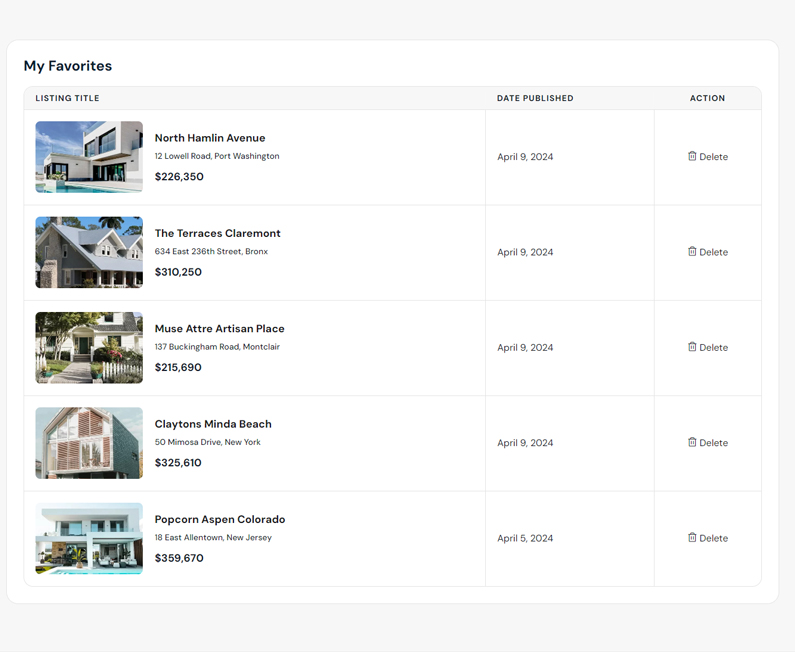
Task: Click the Date Published column header
Action: 535,98
